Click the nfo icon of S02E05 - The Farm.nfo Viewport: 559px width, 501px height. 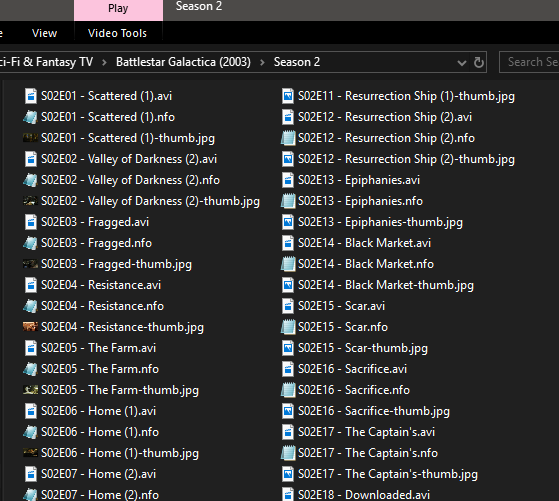tap(31, 369)
